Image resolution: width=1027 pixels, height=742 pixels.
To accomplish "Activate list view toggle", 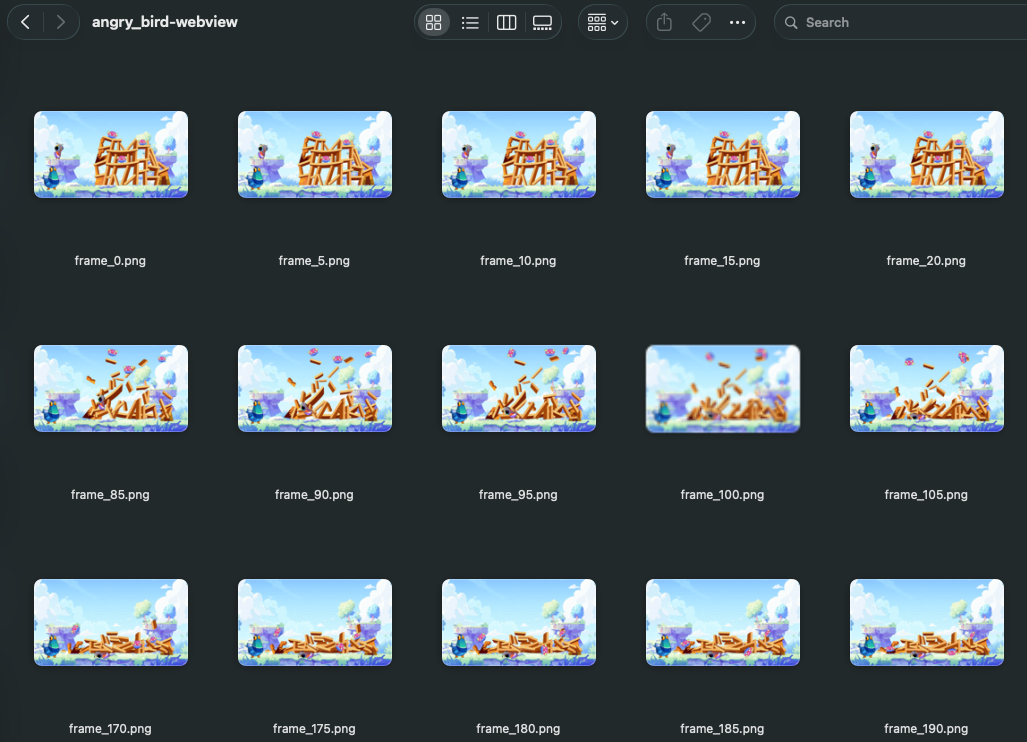I will (470, 21).
